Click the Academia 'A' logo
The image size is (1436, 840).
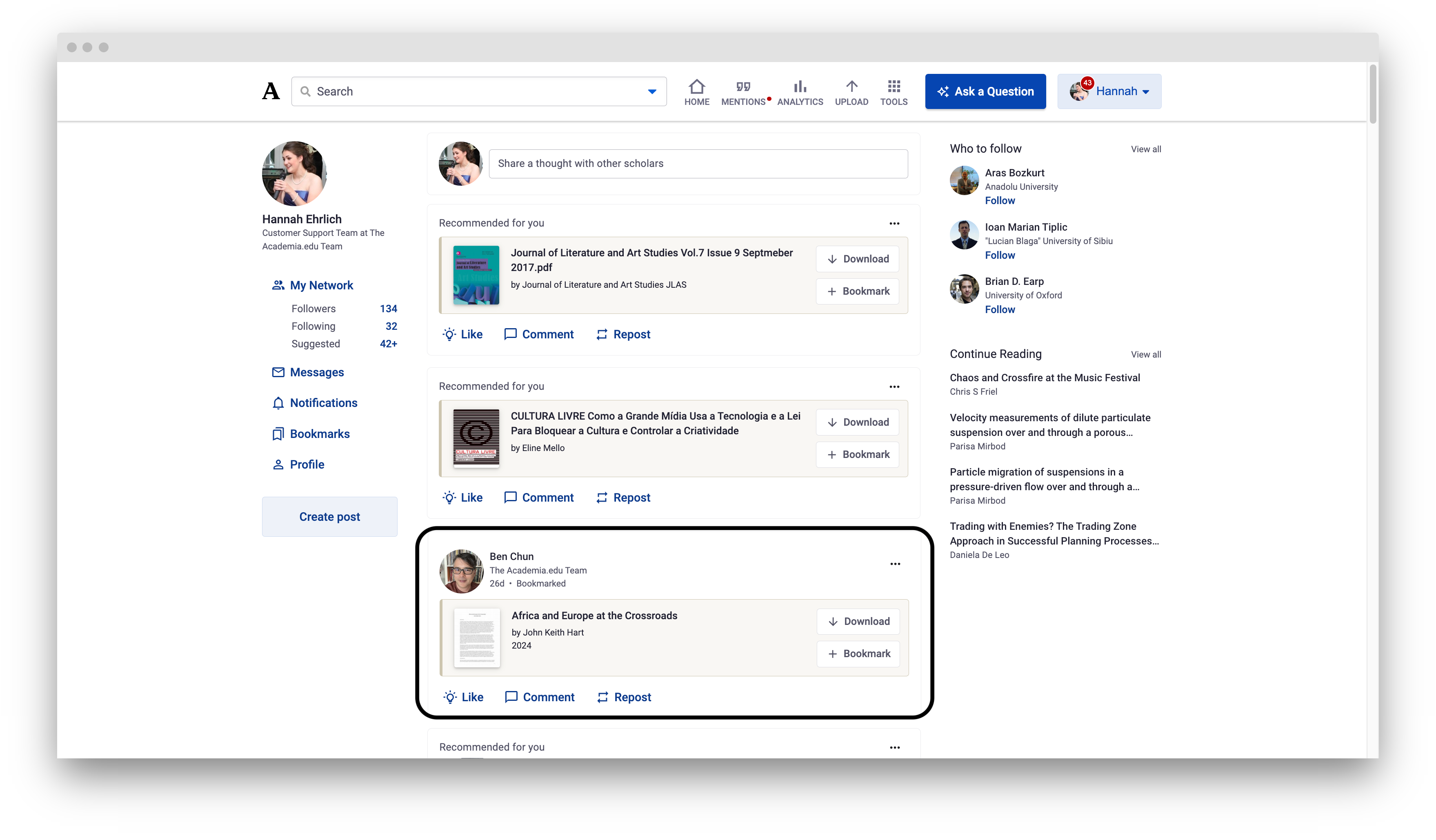(x=271, y=91)
